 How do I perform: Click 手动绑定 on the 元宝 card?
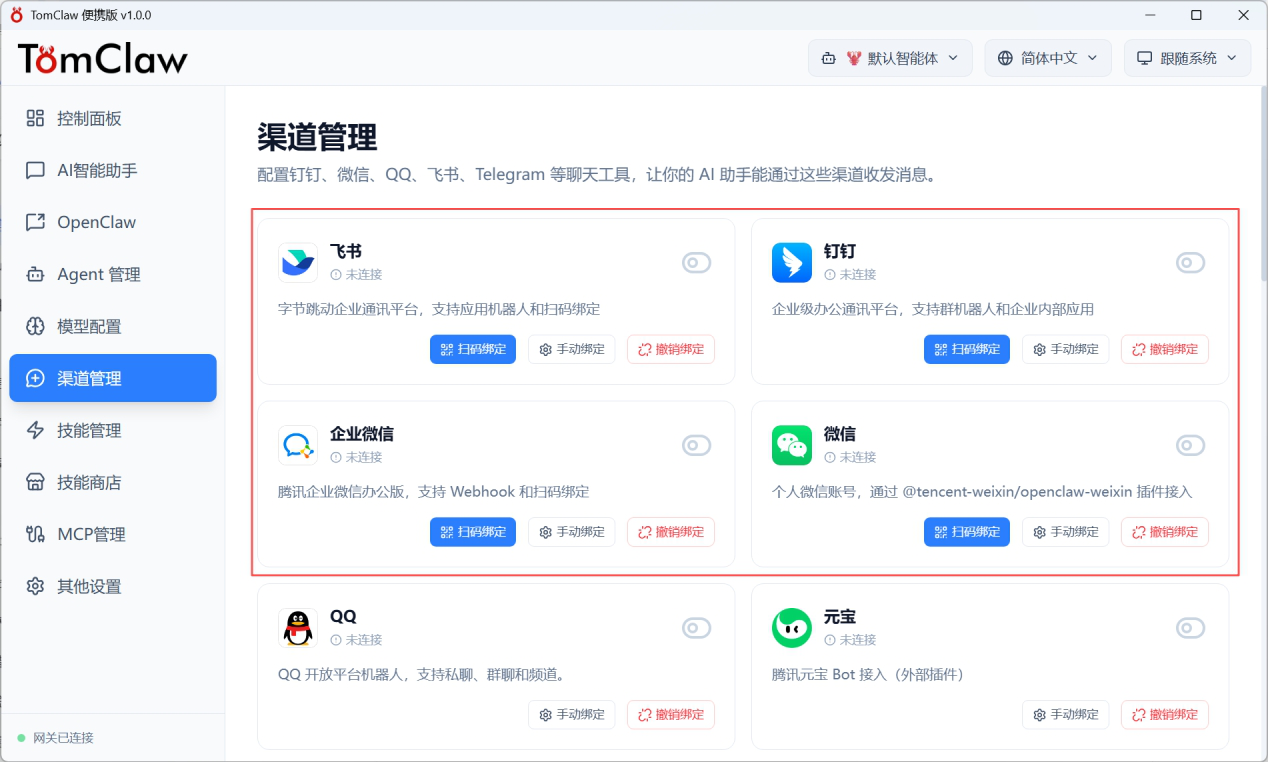point(1066,715)
